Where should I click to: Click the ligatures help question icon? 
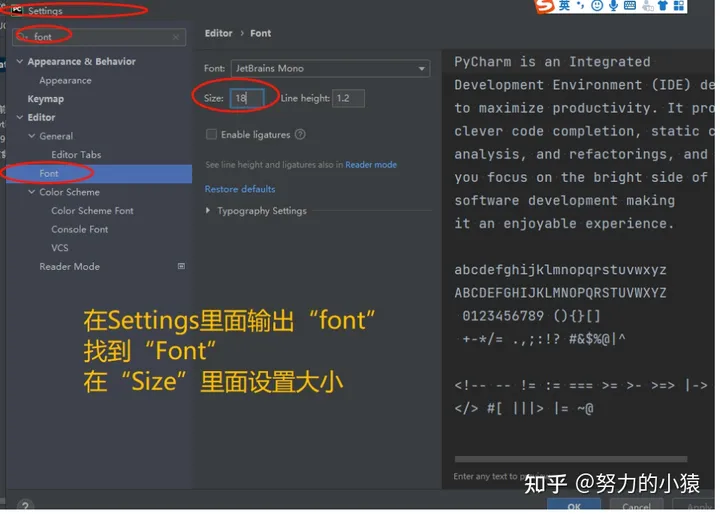pos(300,135)
